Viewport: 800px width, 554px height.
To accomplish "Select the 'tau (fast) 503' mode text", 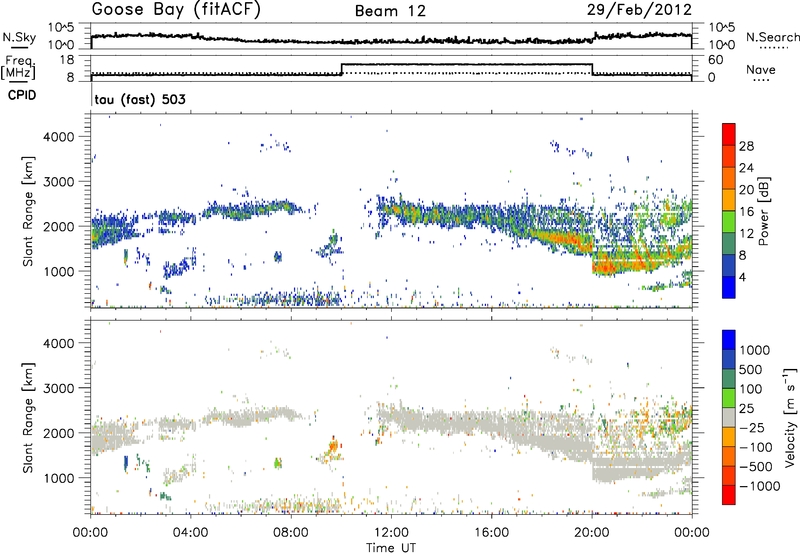I will pyautogui.click(x=140, y=99).
